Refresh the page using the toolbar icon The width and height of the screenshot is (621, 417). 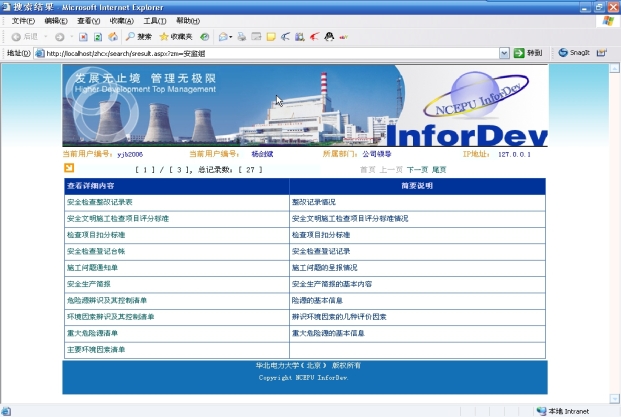97,36
